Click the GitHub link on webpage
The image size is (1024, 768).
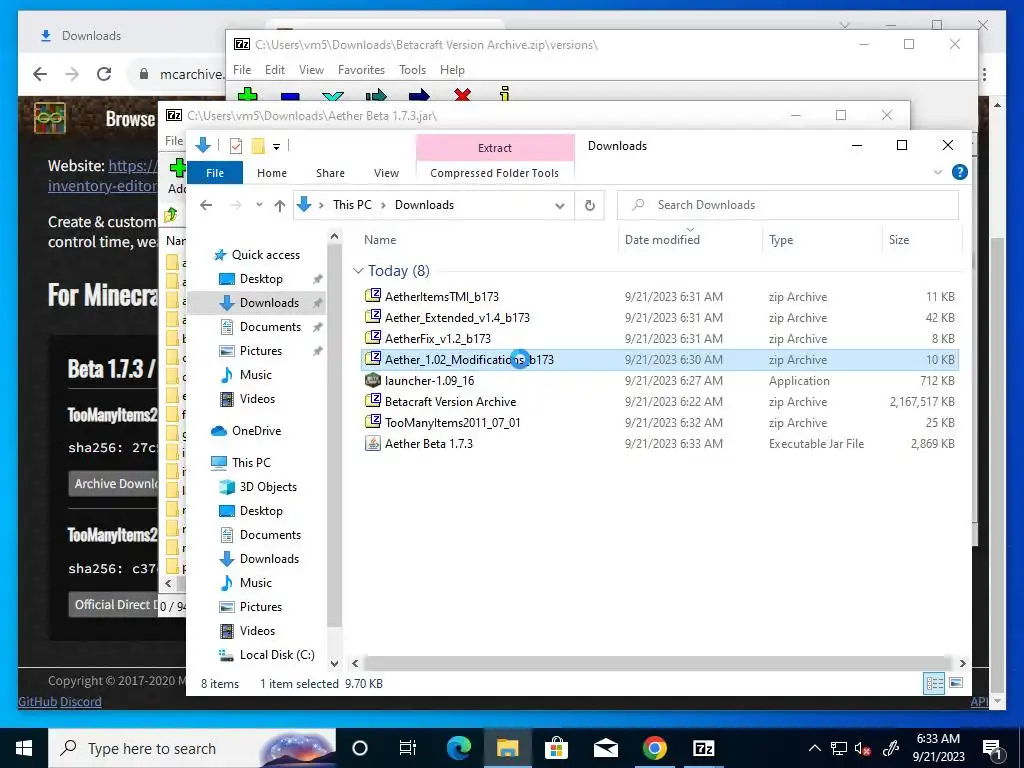[x=37, y=702]
